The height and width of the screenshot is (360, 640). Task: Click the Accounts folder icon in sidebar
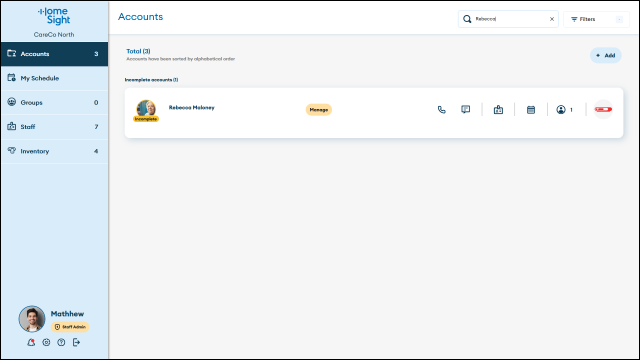[x=11, y=53]
